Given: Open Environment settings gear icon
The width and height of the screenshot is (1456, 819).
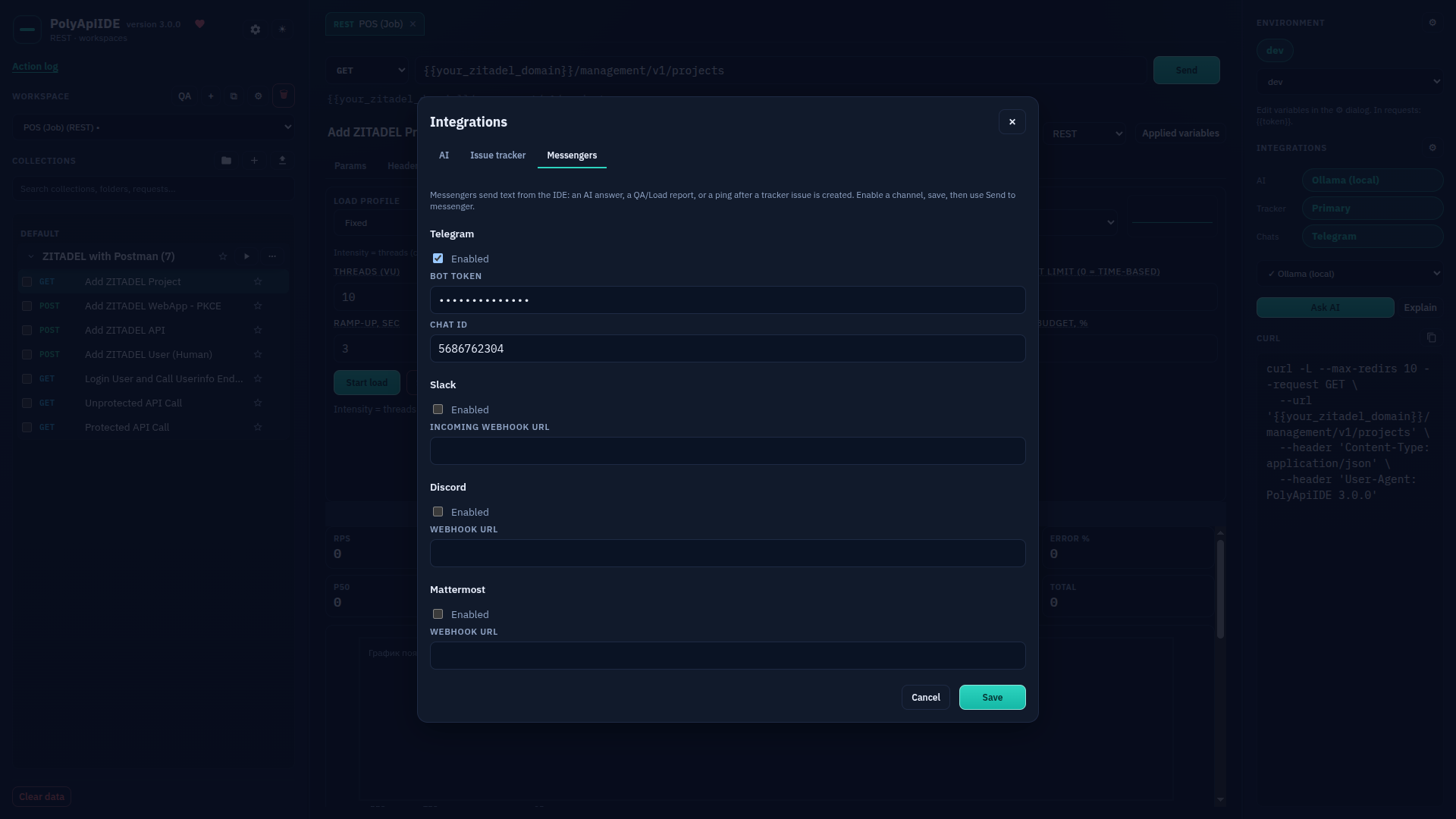Looking at the screenshot, I should 1432,23.
